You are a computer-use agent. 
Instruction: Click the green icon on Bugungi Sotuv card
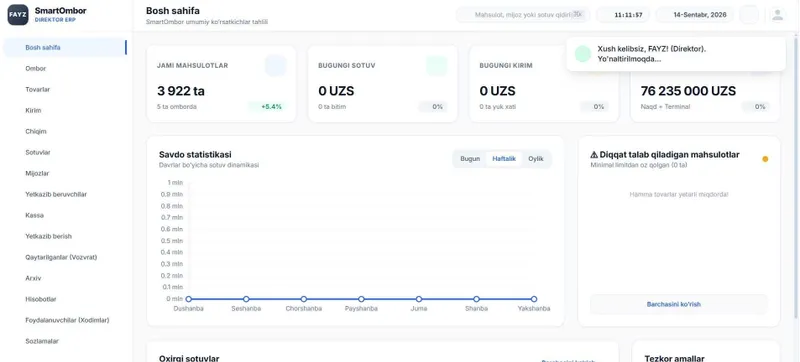click(x=437, y=66)
